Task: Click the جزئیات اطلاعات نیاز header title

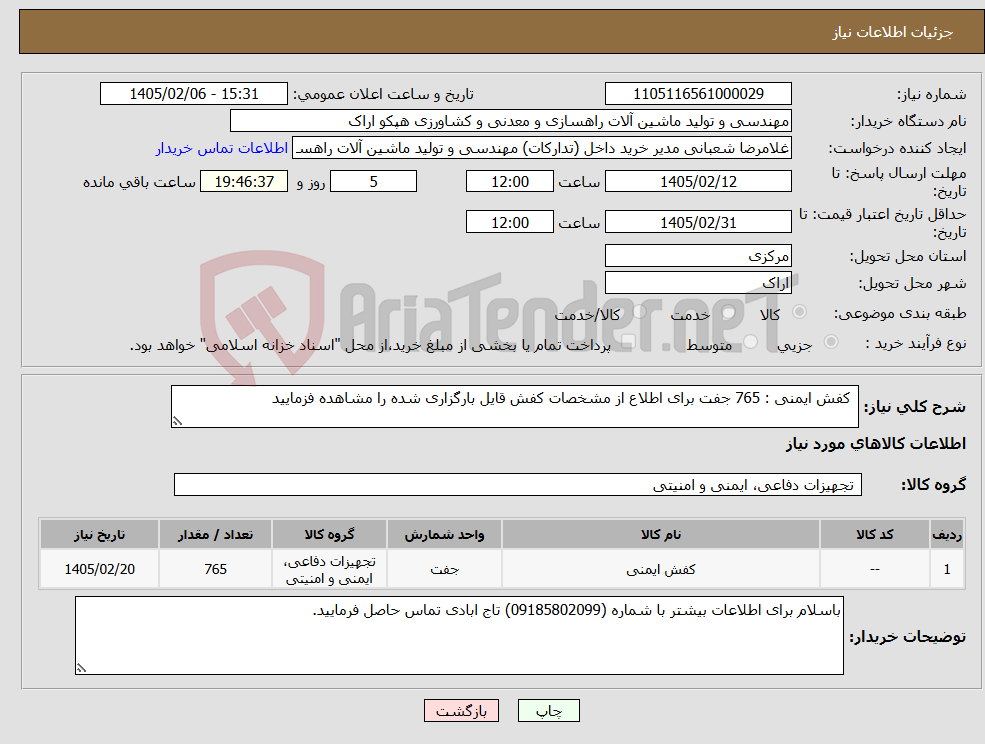Action: click(x=893, y=32)
